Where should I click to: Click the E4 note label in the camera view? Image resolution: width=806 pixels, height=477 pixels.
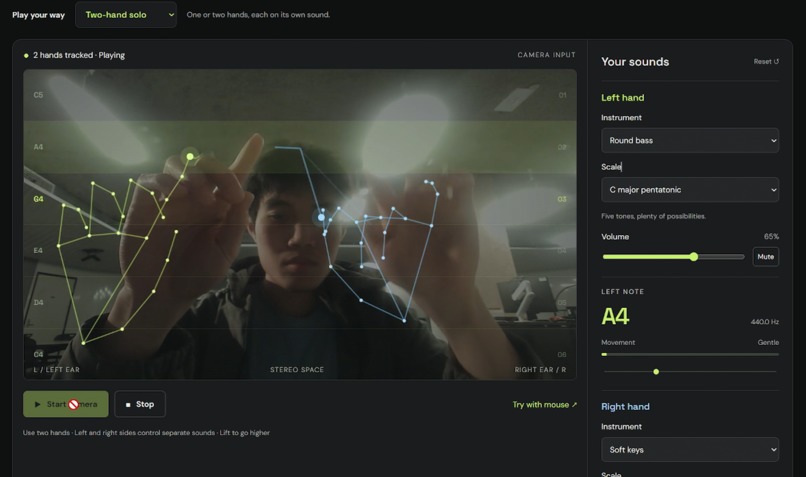39,250
